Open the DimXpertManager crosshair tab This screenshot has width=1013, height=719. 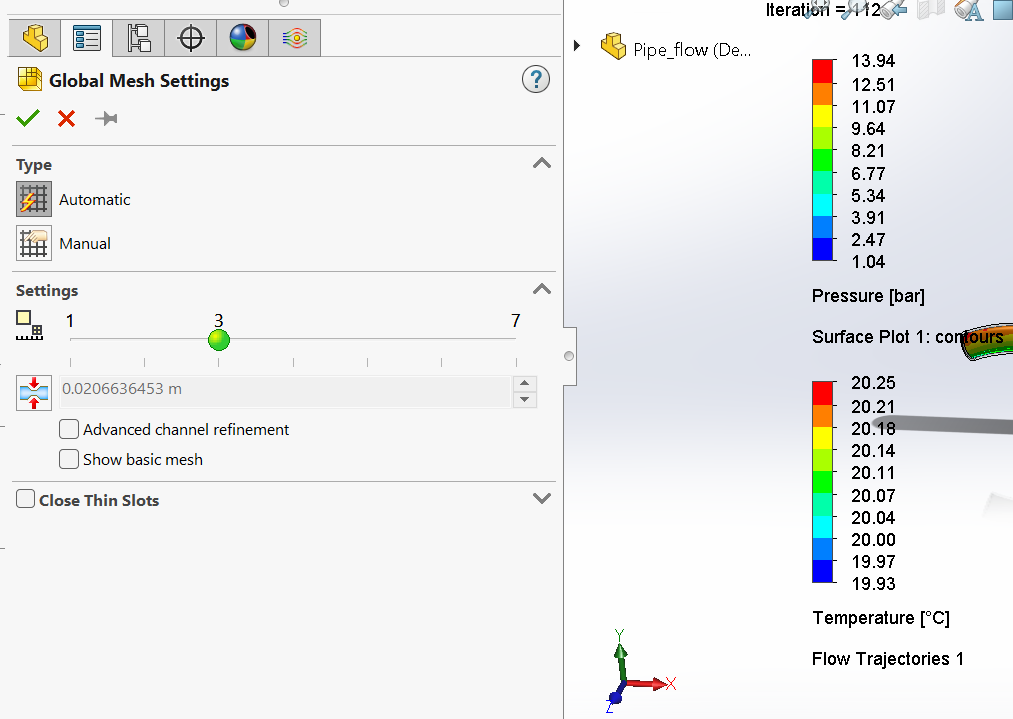tap(191, 38)
